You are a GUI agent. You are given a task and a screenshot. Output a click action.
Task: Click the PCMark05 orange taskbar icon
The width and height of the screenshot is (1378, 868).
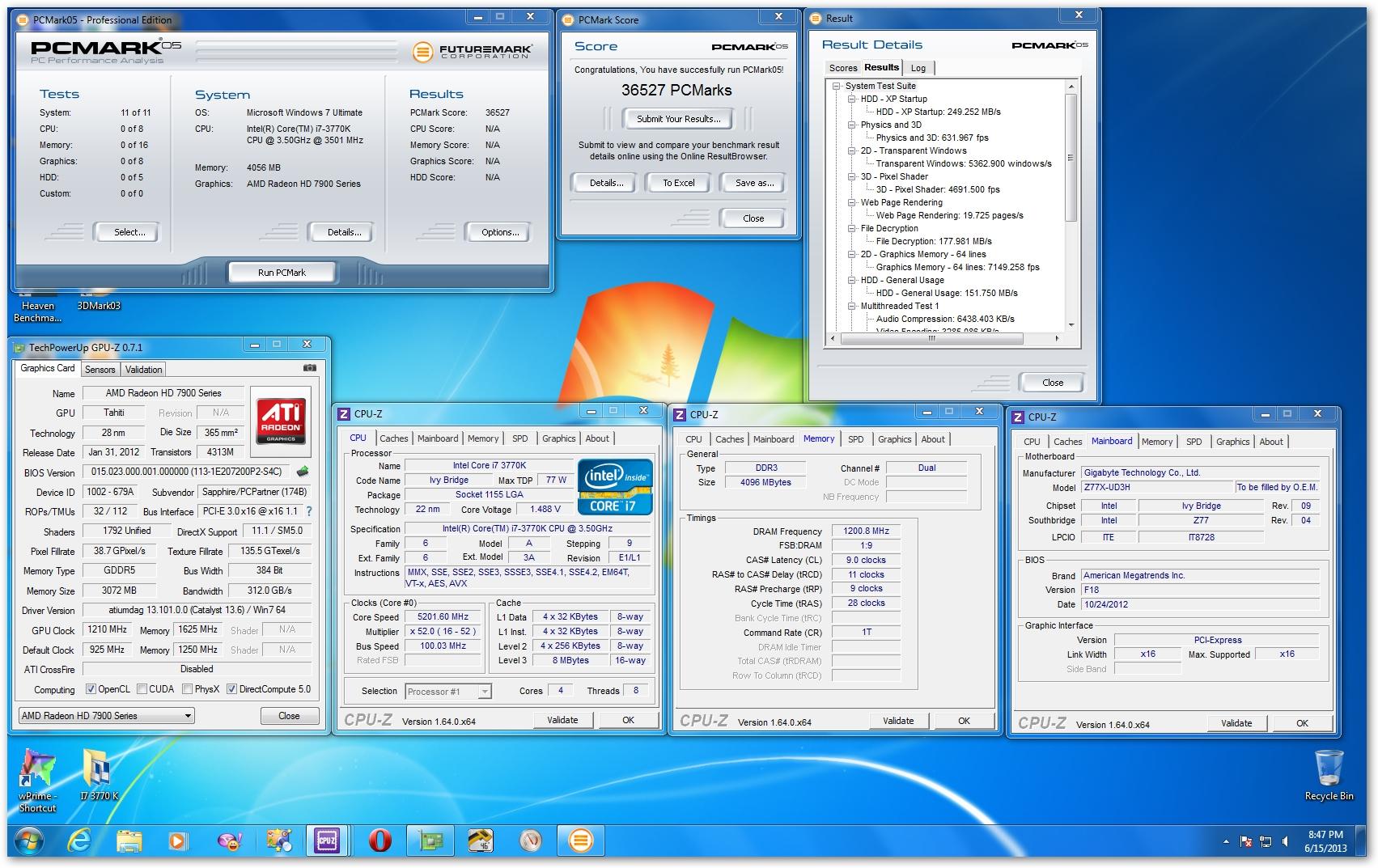click(x=580, y=841)
